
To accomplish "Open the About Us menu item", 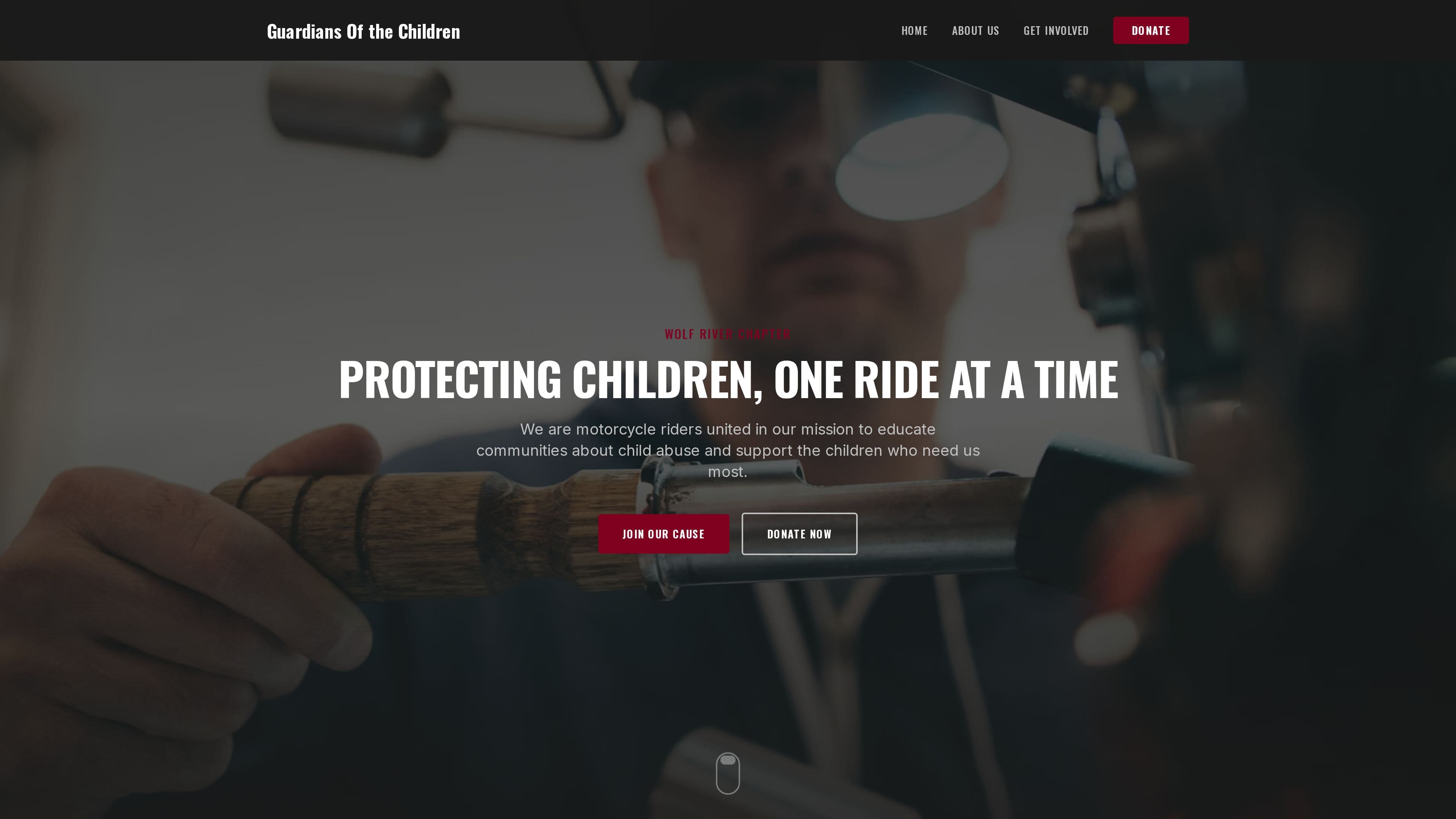I will click(x=976, y=30).
